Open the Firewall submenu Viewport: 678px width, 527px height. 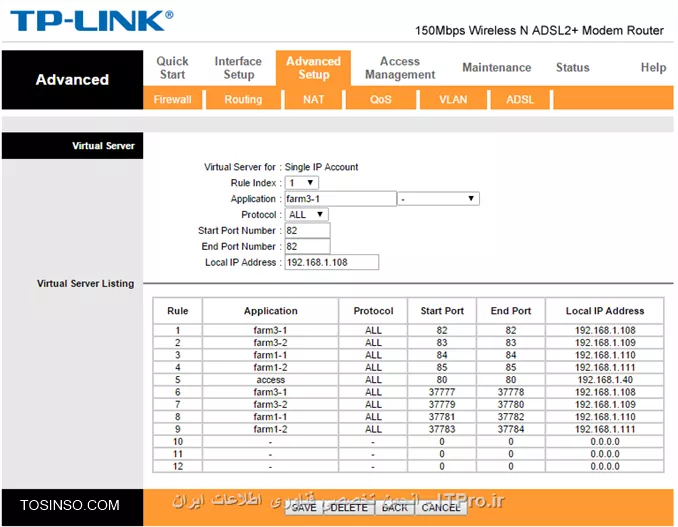click(x=173, y=99)
